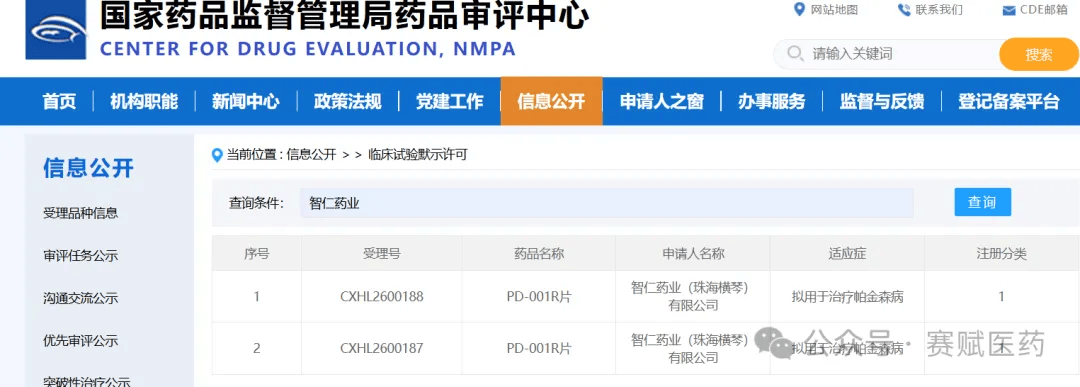The height and width of the screenshot is (387, 1080).
Task: Open the 联系我们 link
Action: pos(939,10)
